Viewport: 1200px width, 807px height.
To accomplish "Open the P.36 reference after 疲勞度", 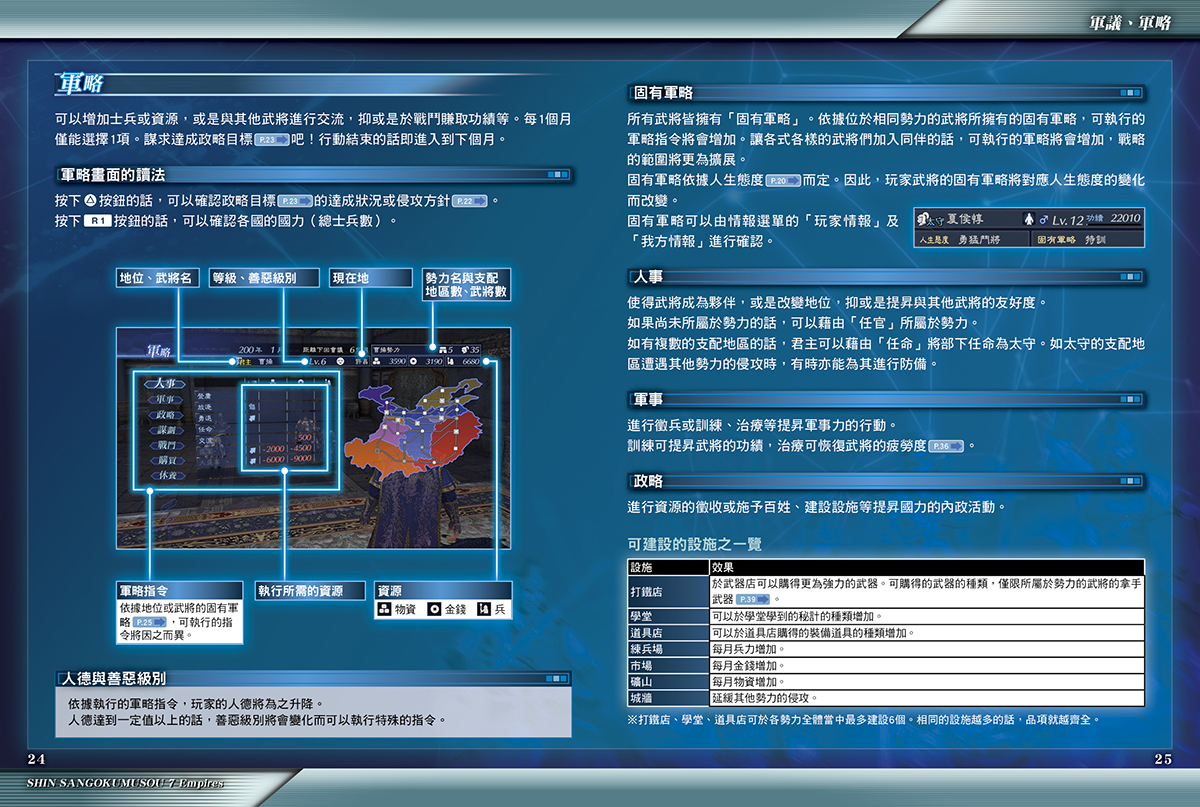I will click(x=946, y=446).
